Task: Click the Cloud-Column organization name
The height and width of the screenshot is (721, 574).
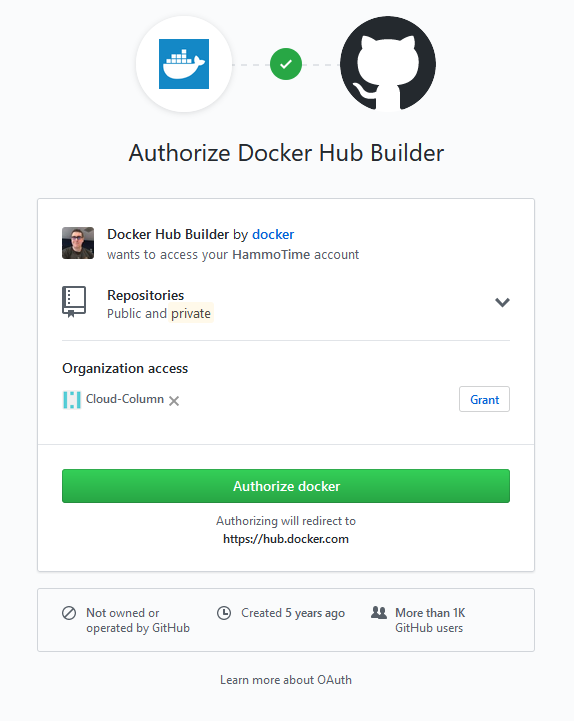Action: pyautogui.click(x=125, y=399)
